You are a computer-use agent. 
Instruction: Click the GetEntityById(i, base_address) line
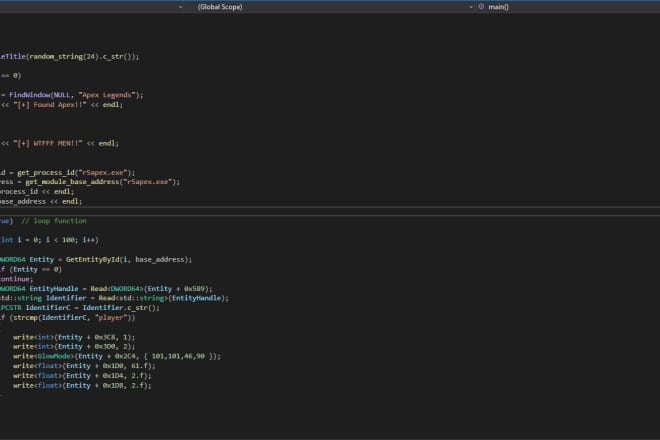[96, 260]
